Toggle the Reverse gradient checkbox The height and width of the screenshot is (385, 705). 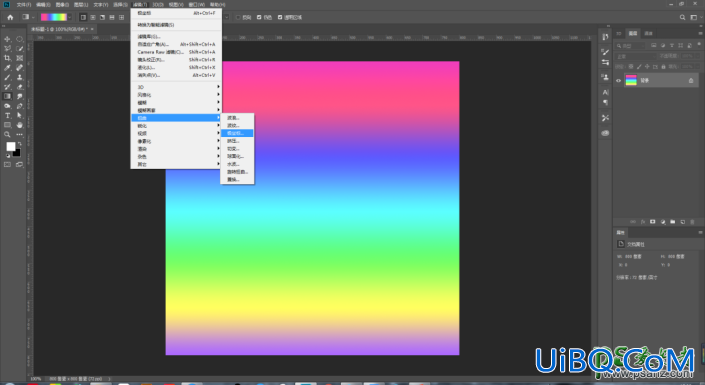pyautogui.click(x=238, y=17)
